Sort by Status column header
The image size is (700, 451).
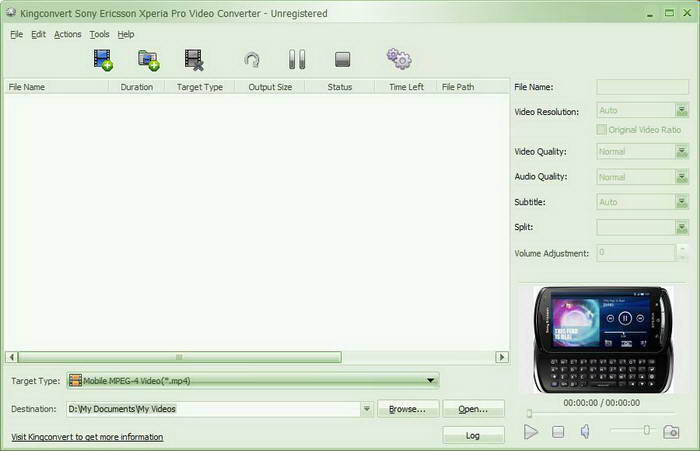340,87
